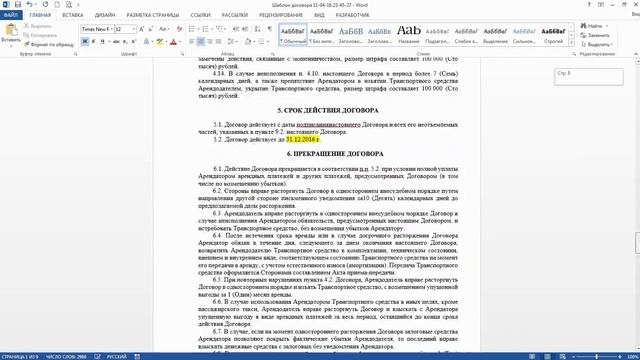Redo the last action

(x=45, y=4)
